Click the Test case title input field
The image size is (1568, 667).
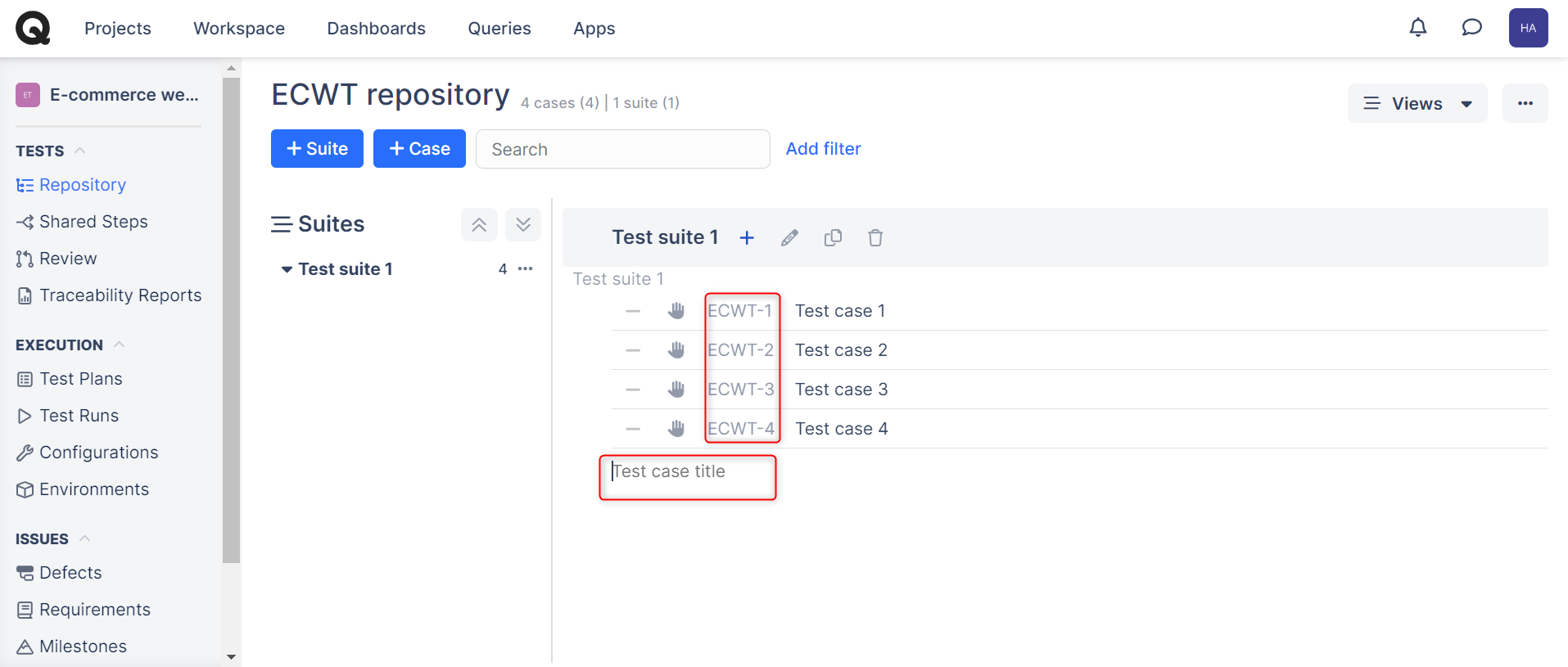pyautogui.click(x=688, y=472)
